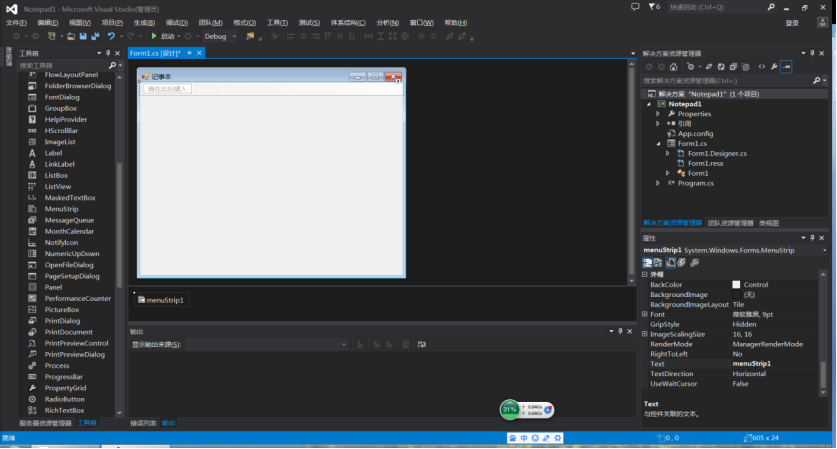Click the Sync with Active Document icon
The height and width of the screenshot is (449, 837).
tap(709, 67)
